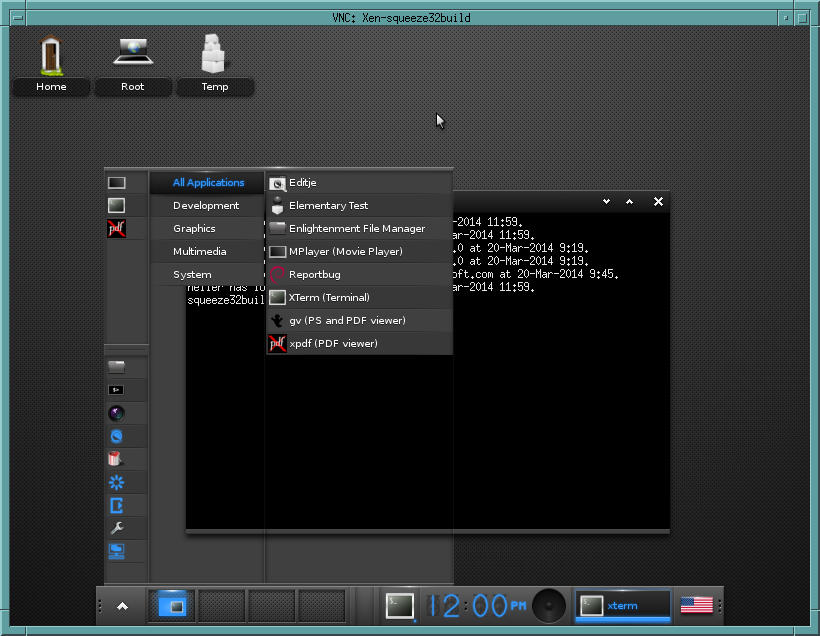Select the terminal icon in the left sidebar
820x636 pixels.
[116, 389]
